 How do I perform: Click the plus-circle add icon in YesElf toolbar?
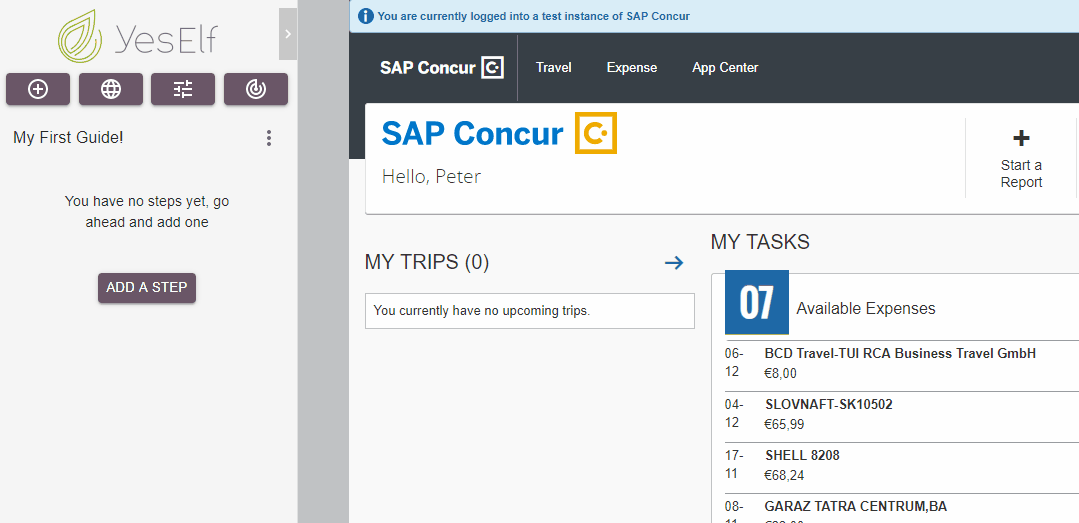(x=38, y=89)
